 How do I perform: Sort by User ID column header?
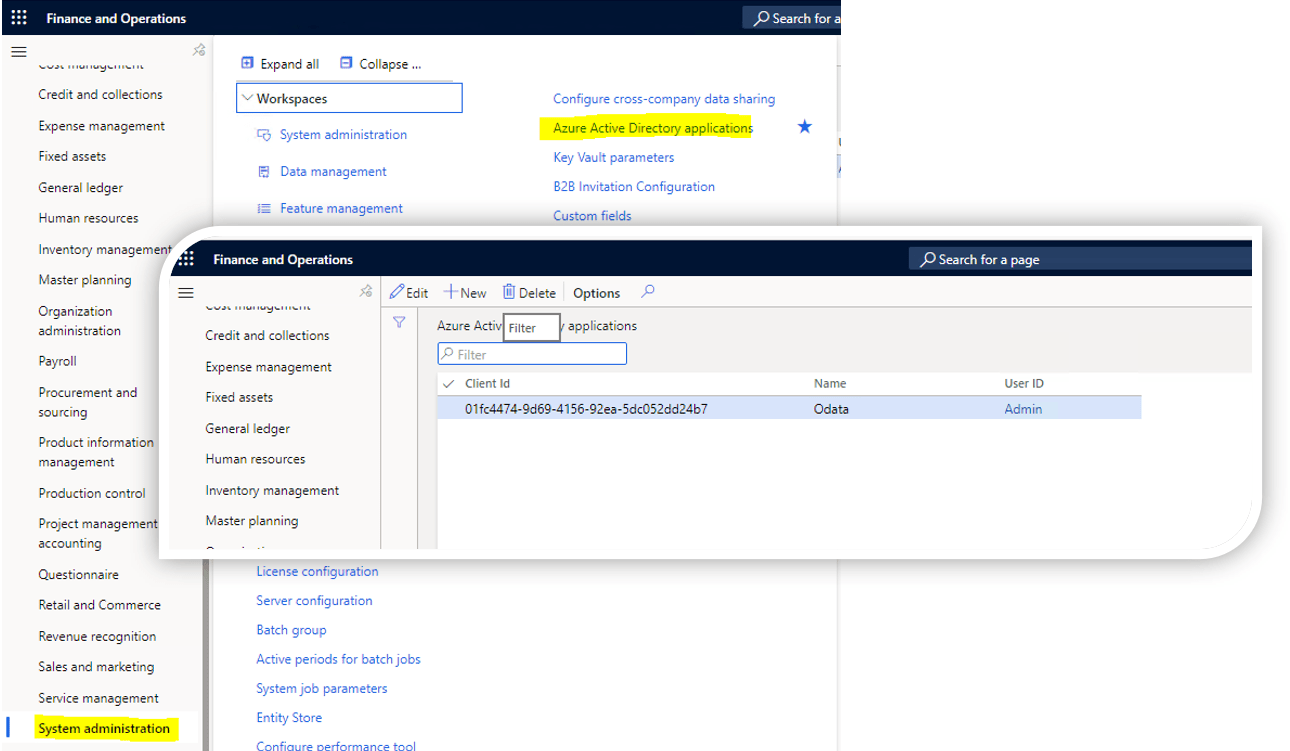[1024, 383]
